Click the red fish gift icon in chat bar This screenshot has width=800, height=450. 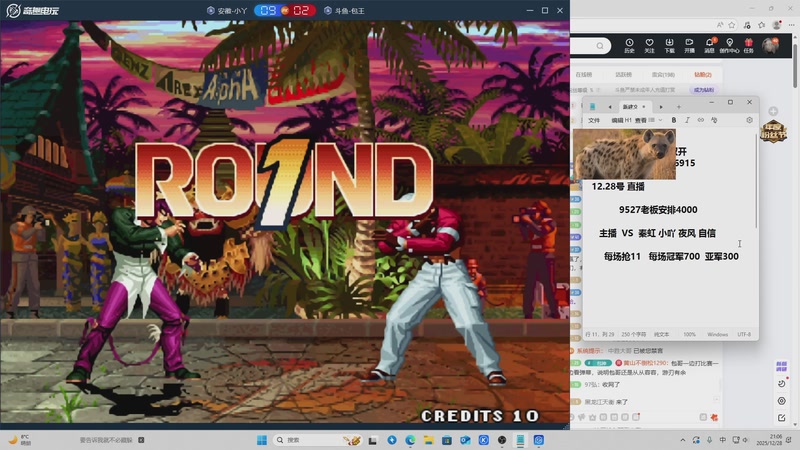tap(714, 417)
